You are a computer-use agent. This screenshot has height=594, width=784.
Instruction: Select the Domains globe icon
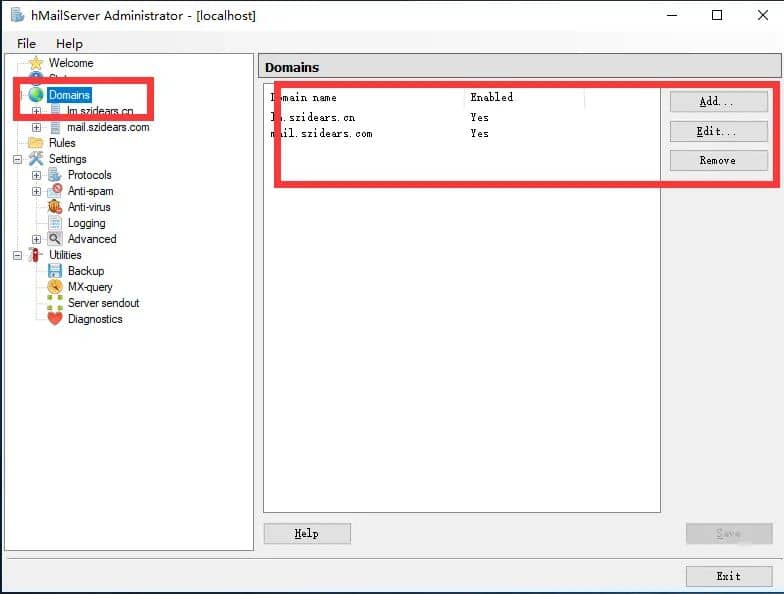[x=37, y=95]
